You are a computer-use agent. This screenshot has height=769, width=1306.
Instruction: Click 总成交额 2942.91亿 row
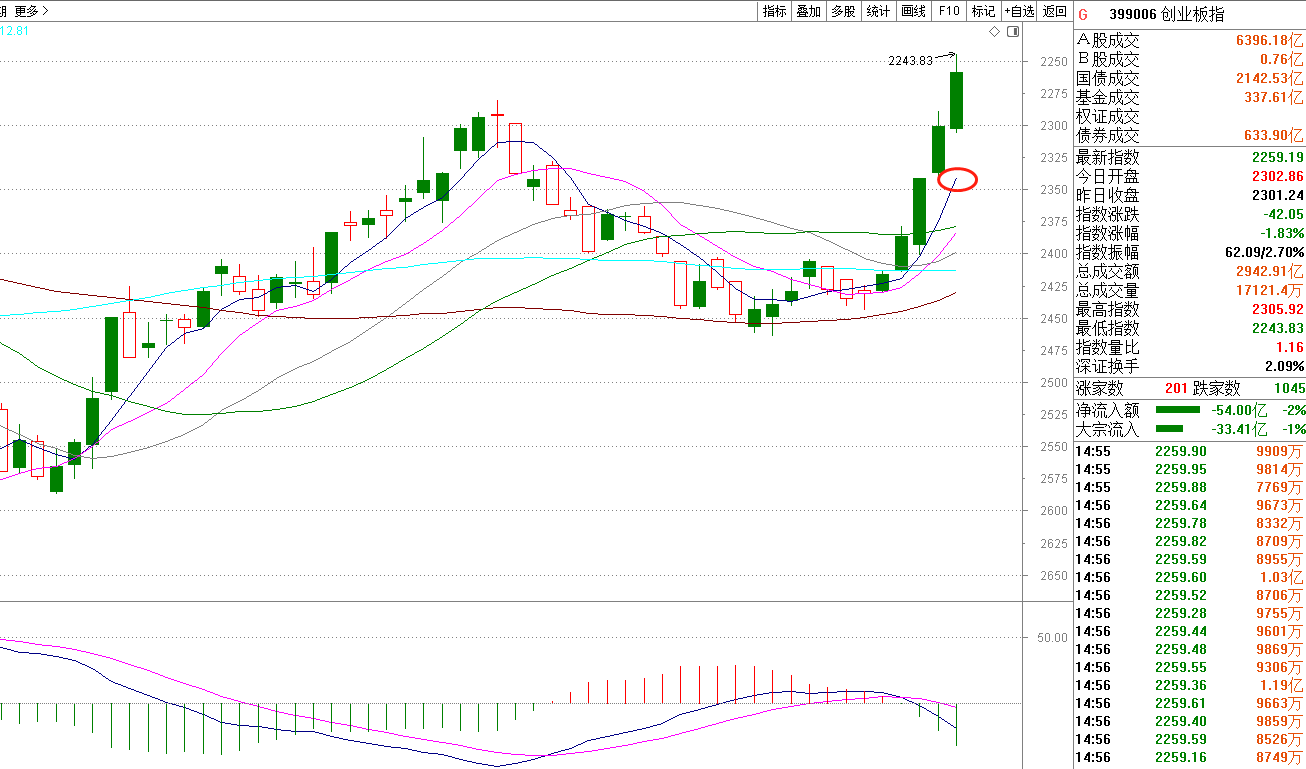pyautogui.click(x=1190, y=271)
